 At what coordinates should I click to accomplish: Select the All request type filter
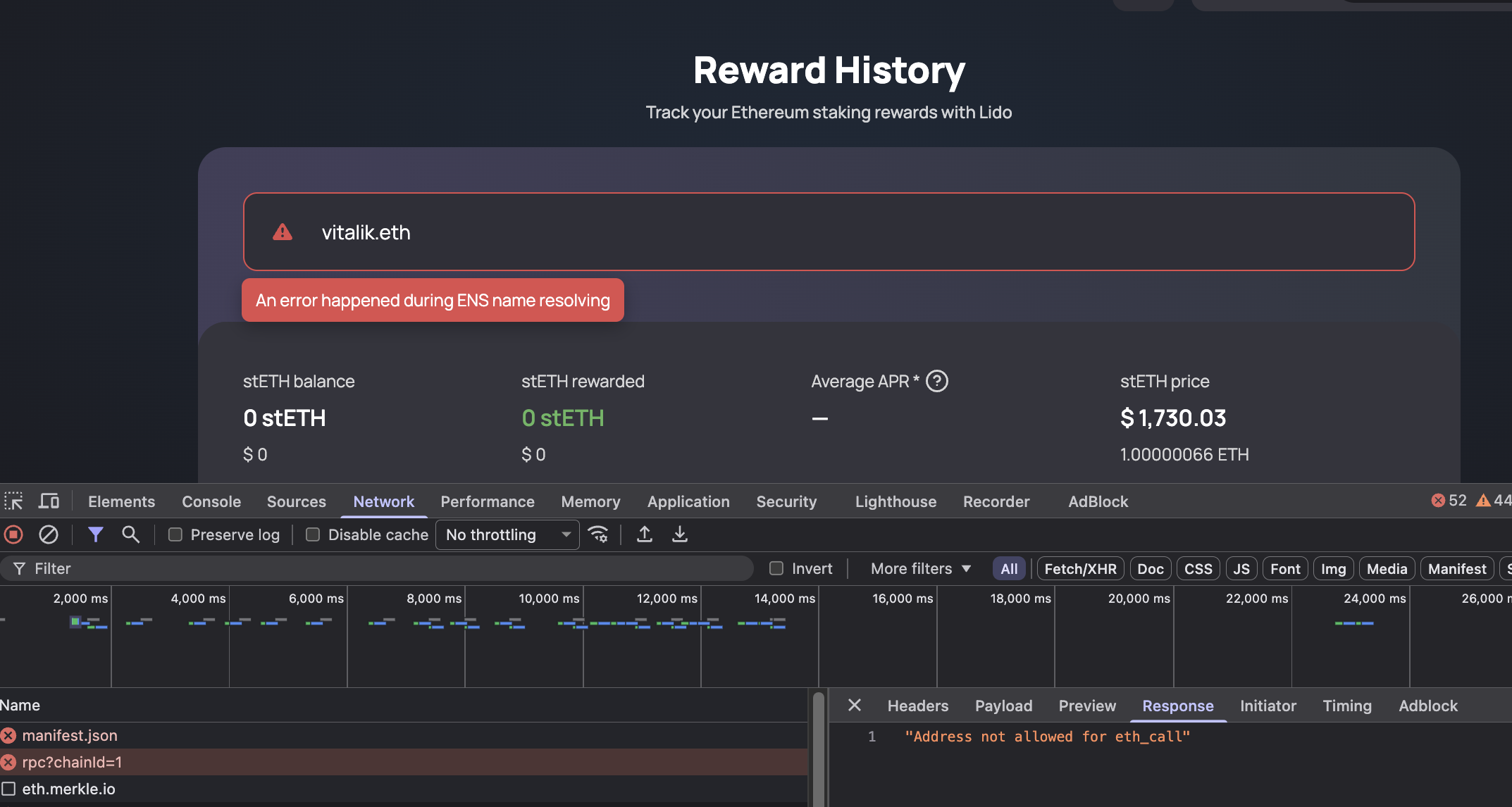click(x=1009, y=568)
